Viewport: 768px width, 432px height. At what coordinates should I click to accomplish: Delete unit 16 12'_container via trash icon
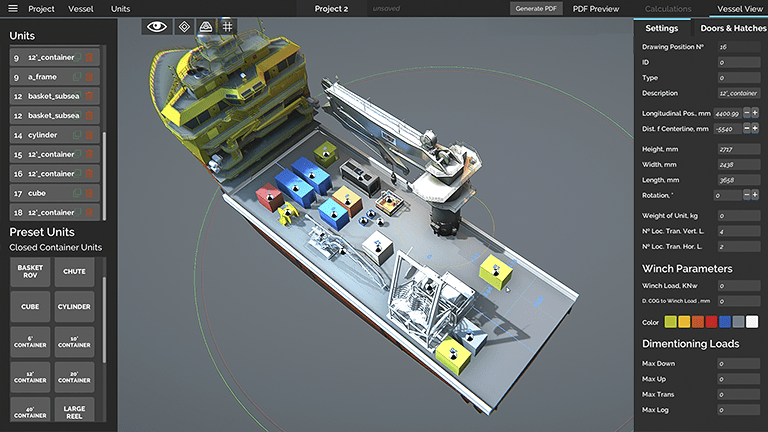(89, 173)
